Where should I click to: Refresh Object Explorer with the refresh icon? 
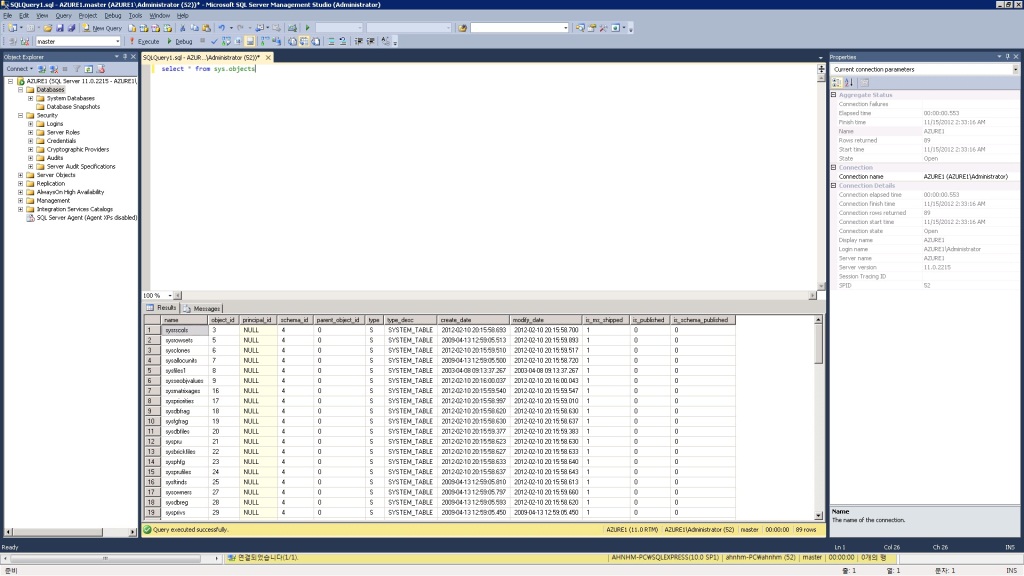click(88, 69)
